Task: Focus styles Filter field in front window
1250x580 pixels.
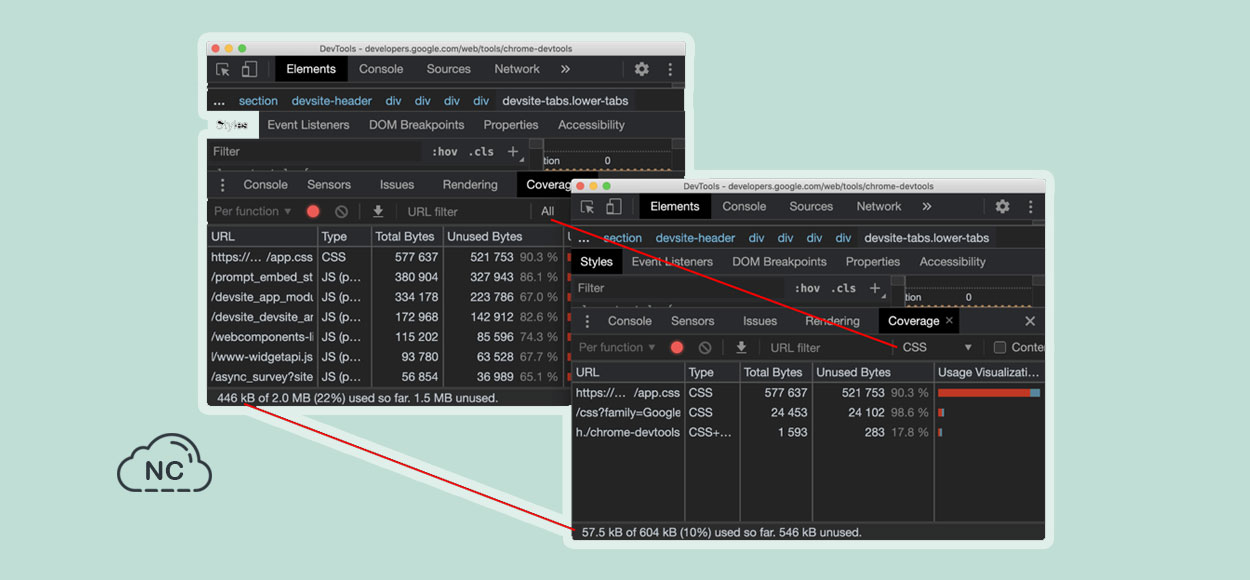Action: coord(680,288)
